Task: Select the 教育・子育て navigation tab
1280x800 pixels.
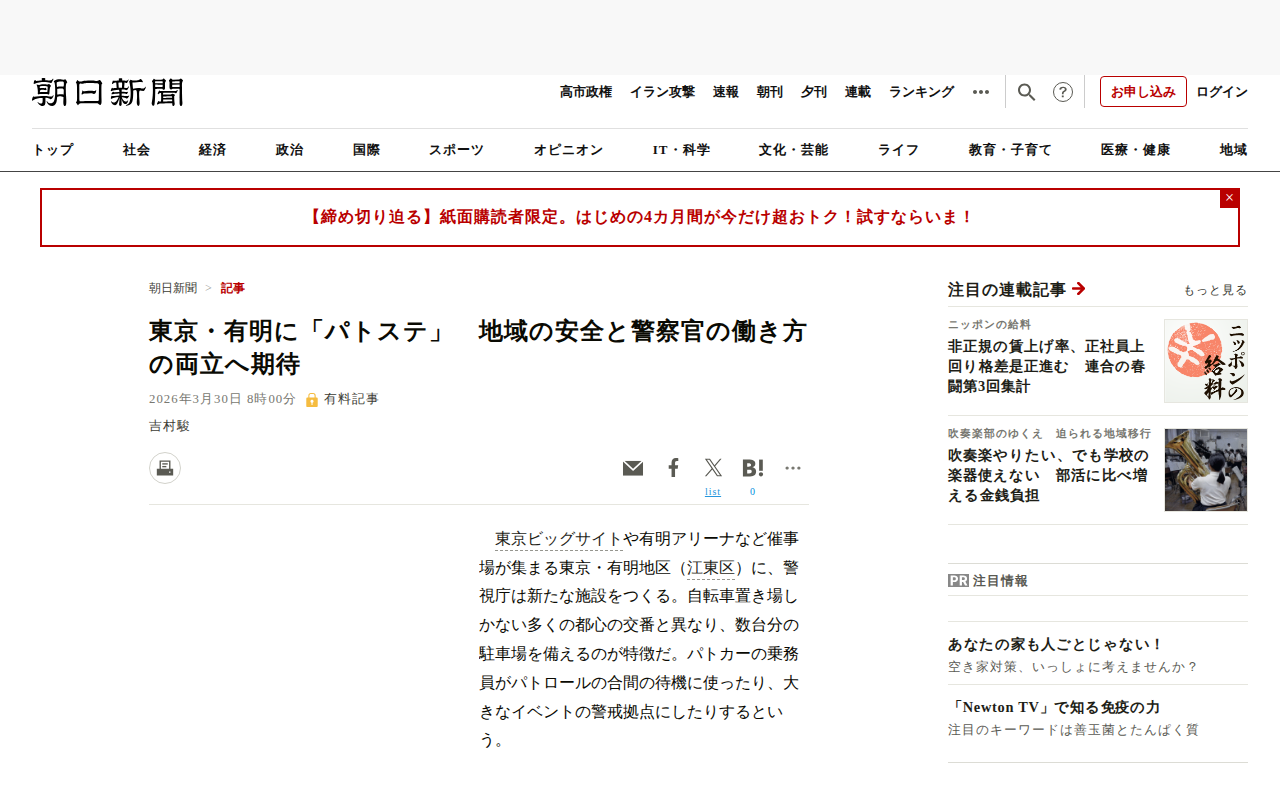Action: point(1010,150)
